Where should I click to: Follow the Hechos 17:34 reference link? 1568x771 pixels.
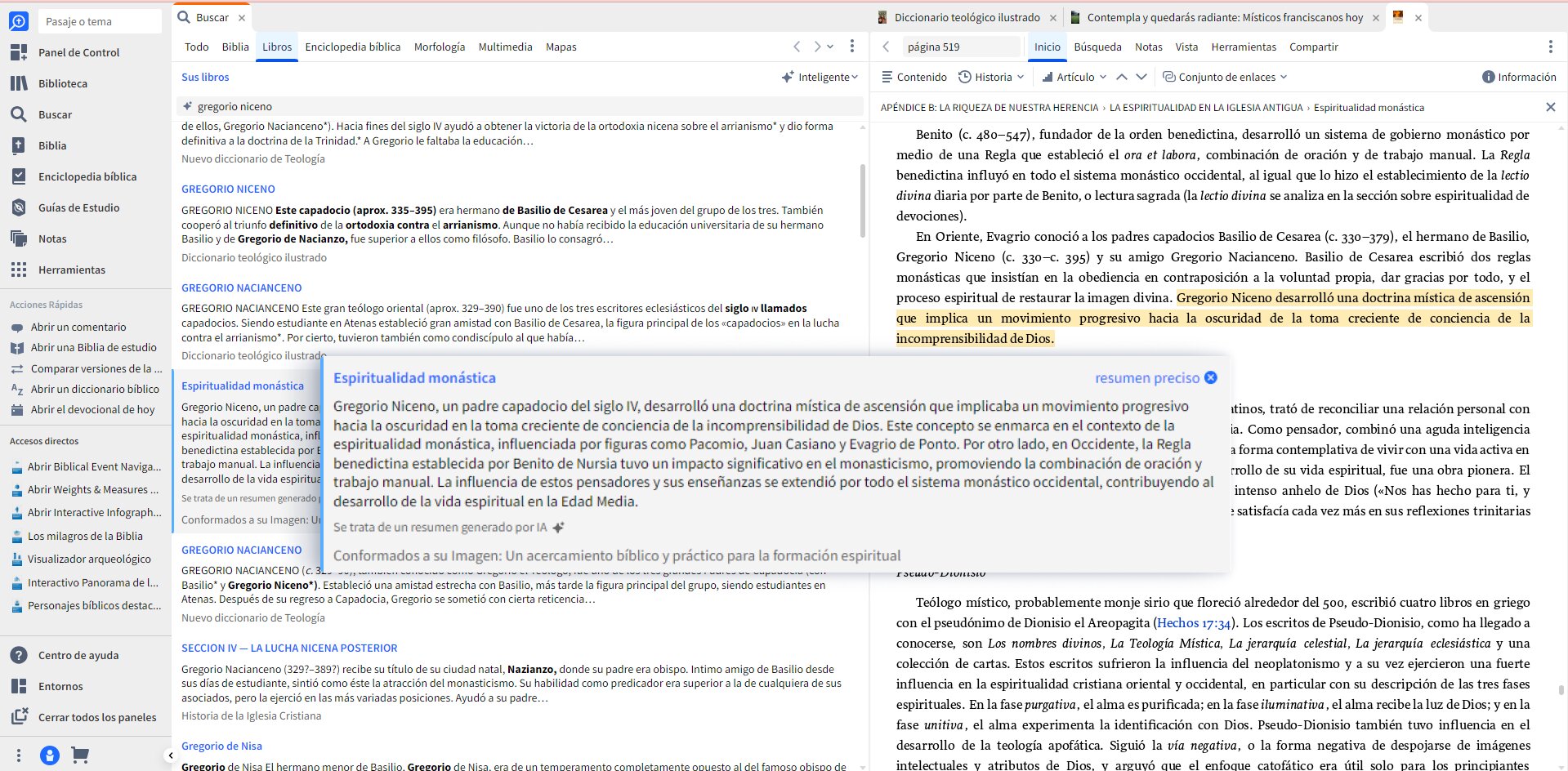(x=1193, y=623)
